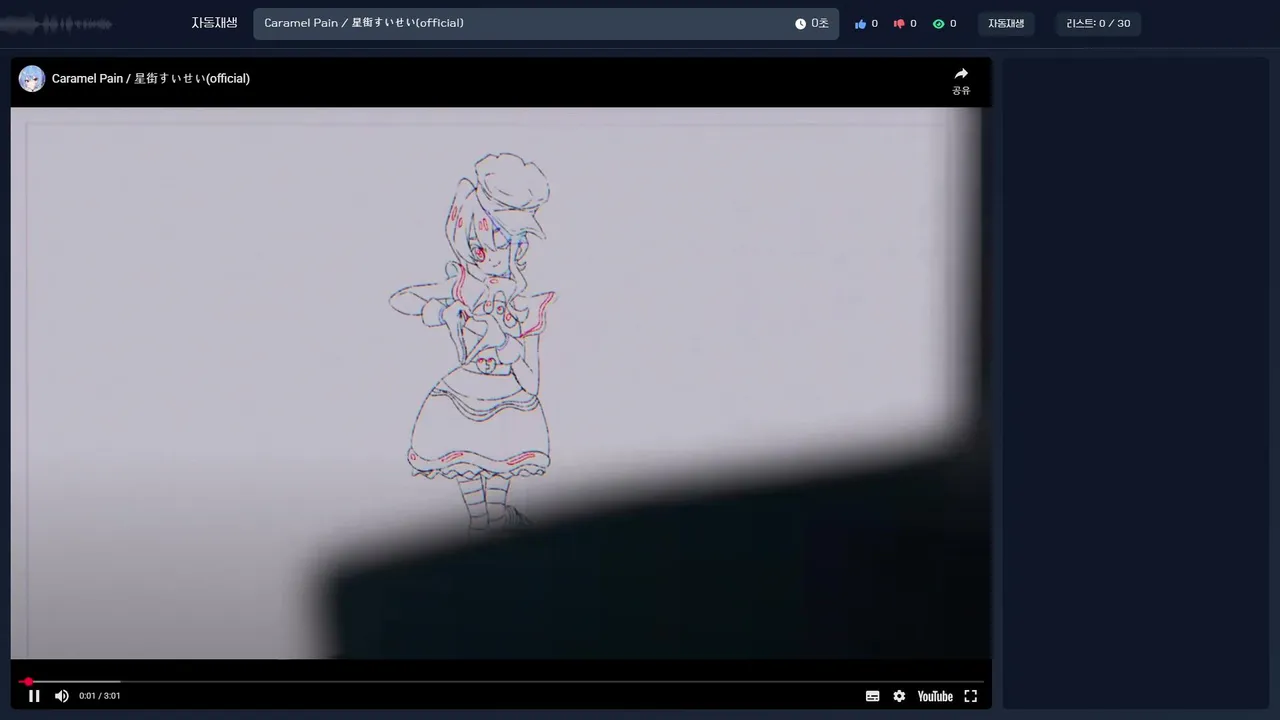This screenshot has height=720, width=1280.
Task: Enter fullscreen mode
Action: click(x=970, y=696)
